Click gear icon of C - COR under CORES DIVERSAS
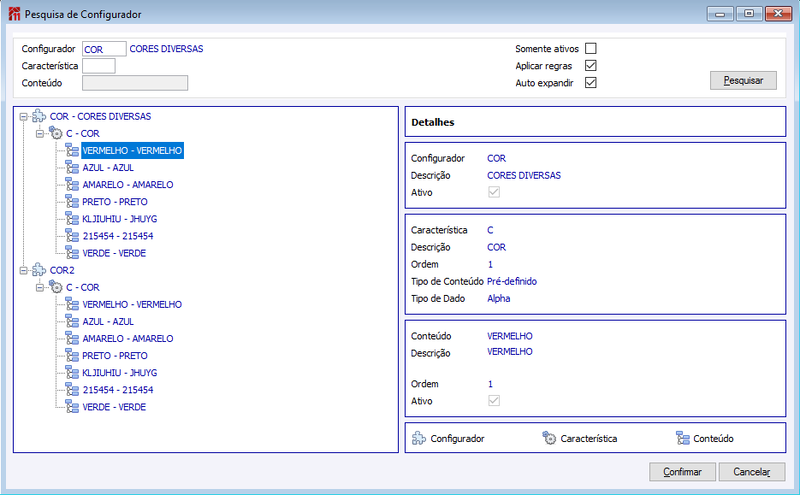This screenshot has width=800, height=495. coord(56,133)
